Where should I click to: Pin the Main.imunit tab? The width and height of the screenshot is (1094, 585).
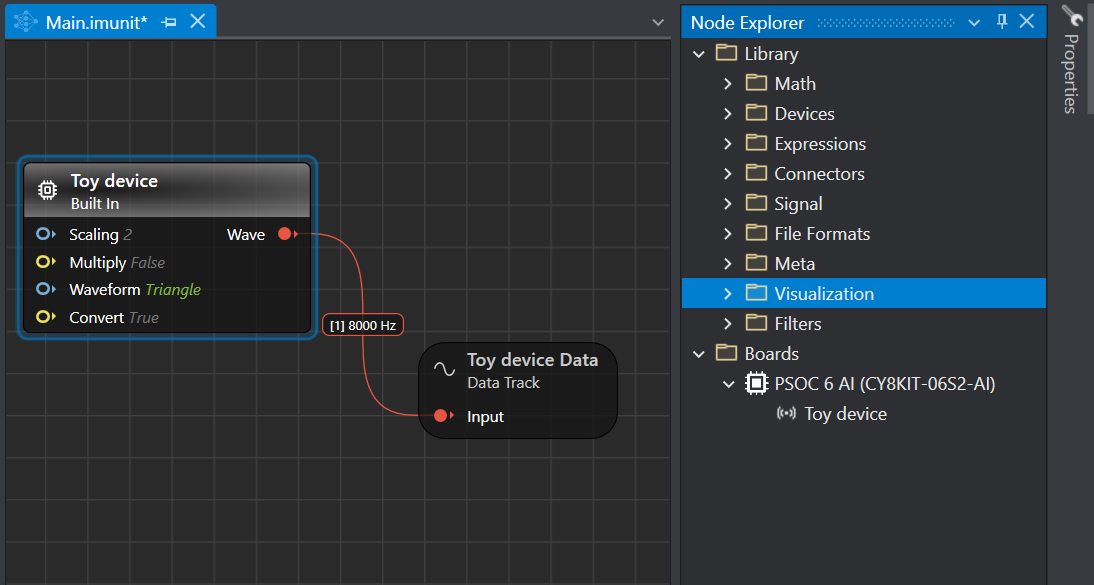coord(169,22)
